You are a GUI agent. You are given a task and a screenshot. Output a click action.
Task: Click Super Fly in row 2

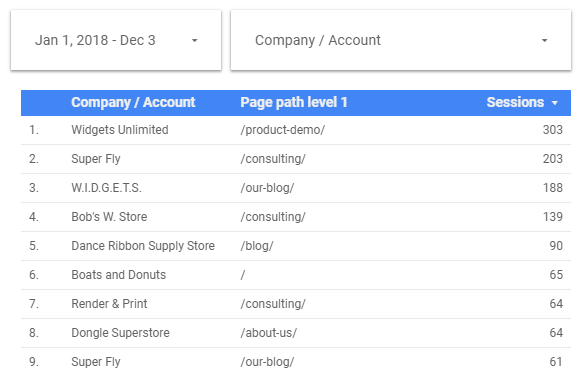click(x=96, y=159)
